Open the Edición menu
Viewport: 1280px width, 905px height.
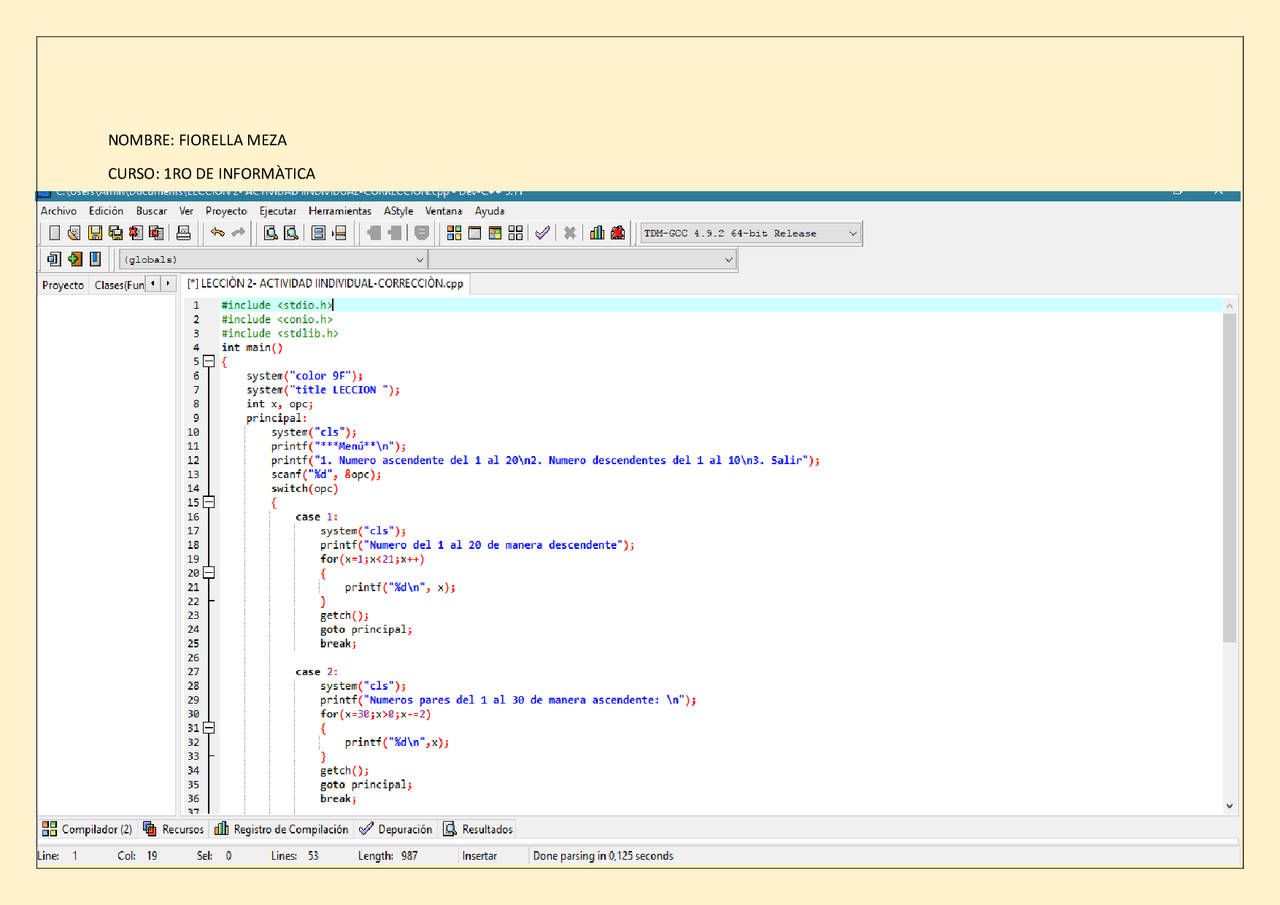pos(106,211)
